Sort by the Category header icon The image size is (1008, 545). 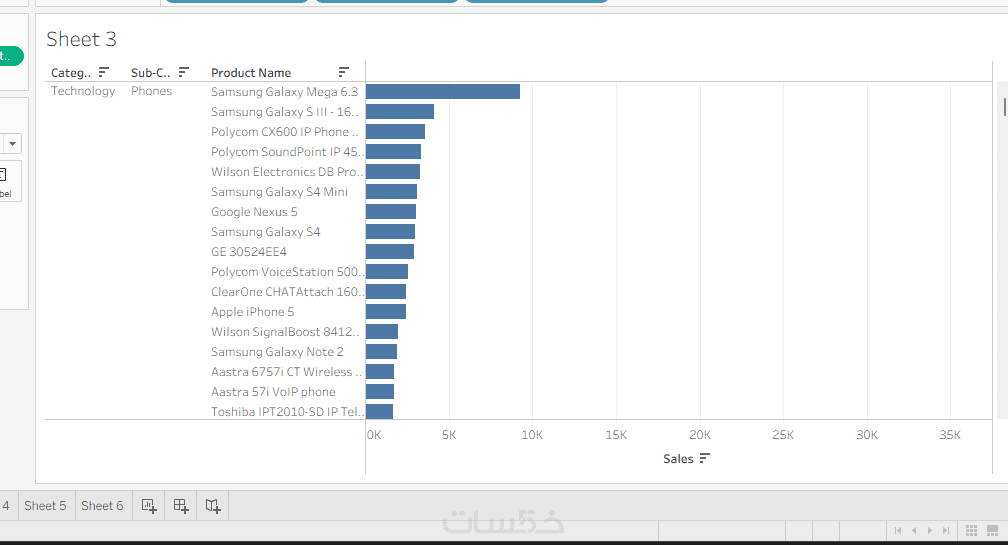(104, 72)
